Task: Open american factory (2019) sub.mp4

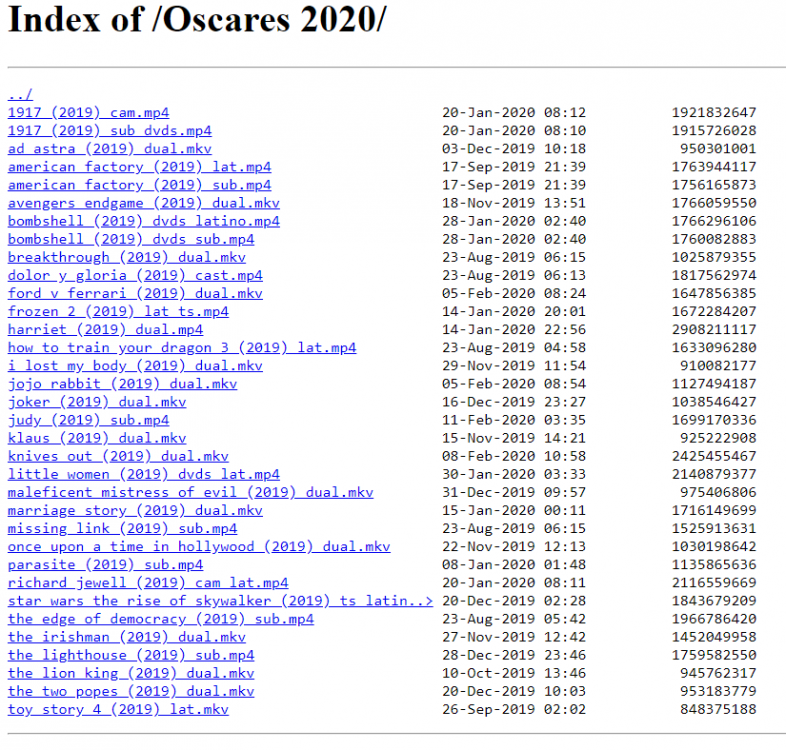Action: tap(139, 185)
